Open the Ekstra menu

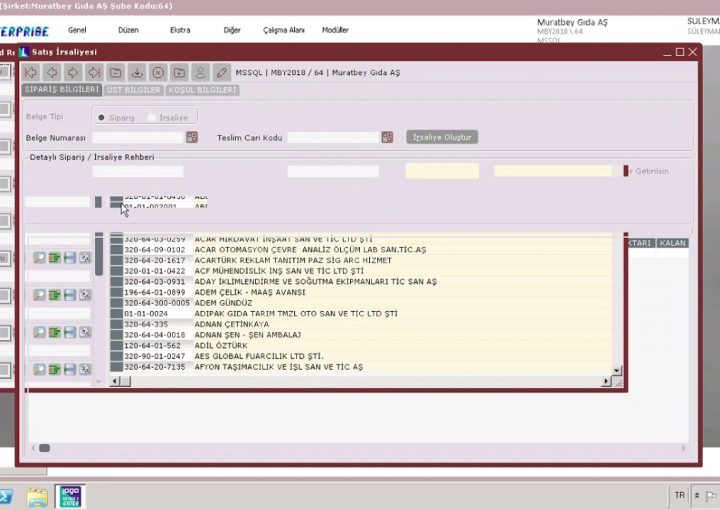(x=180, y=30)
